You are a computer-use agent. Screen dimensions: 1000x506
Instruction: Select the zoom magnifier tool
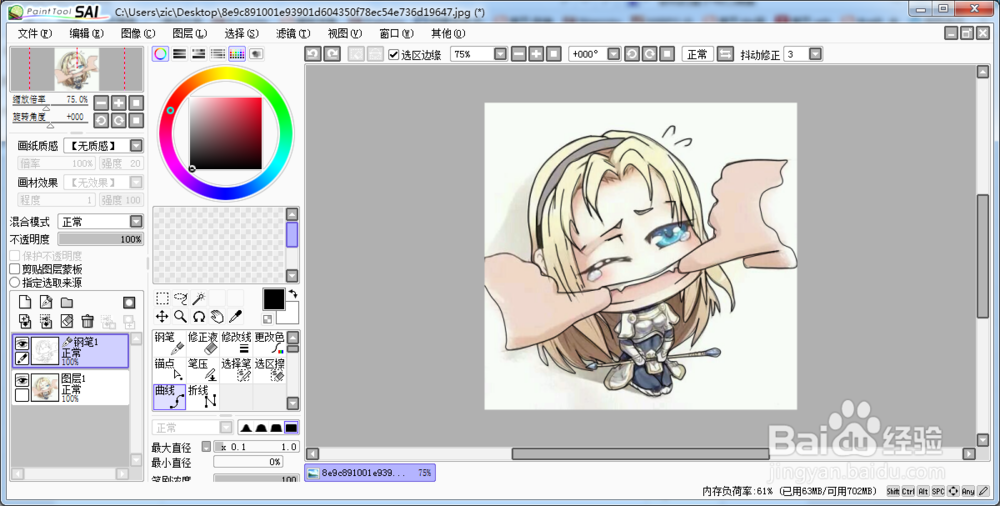tap(180, 316)
